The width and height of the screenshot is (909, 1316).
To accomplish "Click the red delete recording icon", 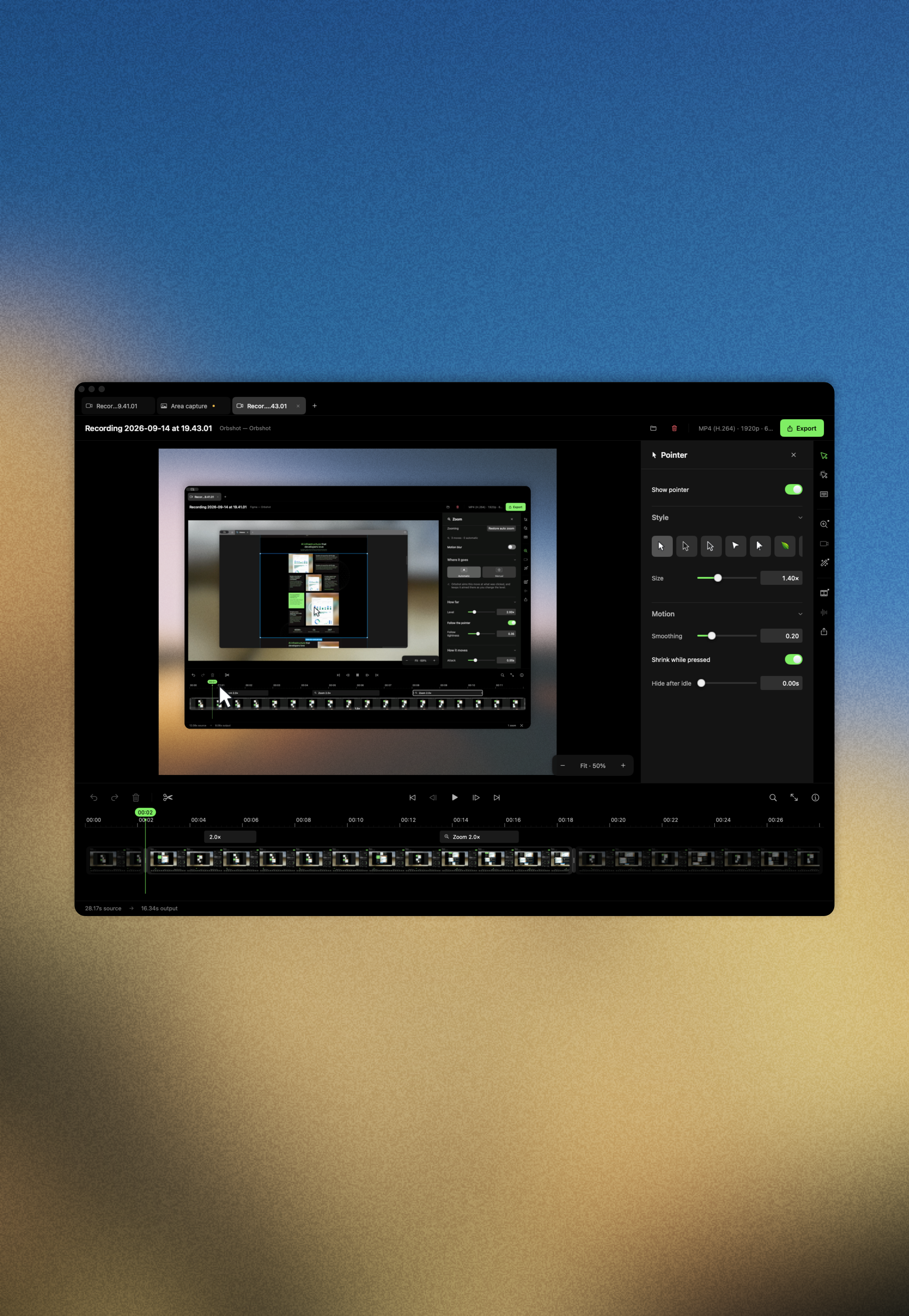I will [x=674, y=428].
